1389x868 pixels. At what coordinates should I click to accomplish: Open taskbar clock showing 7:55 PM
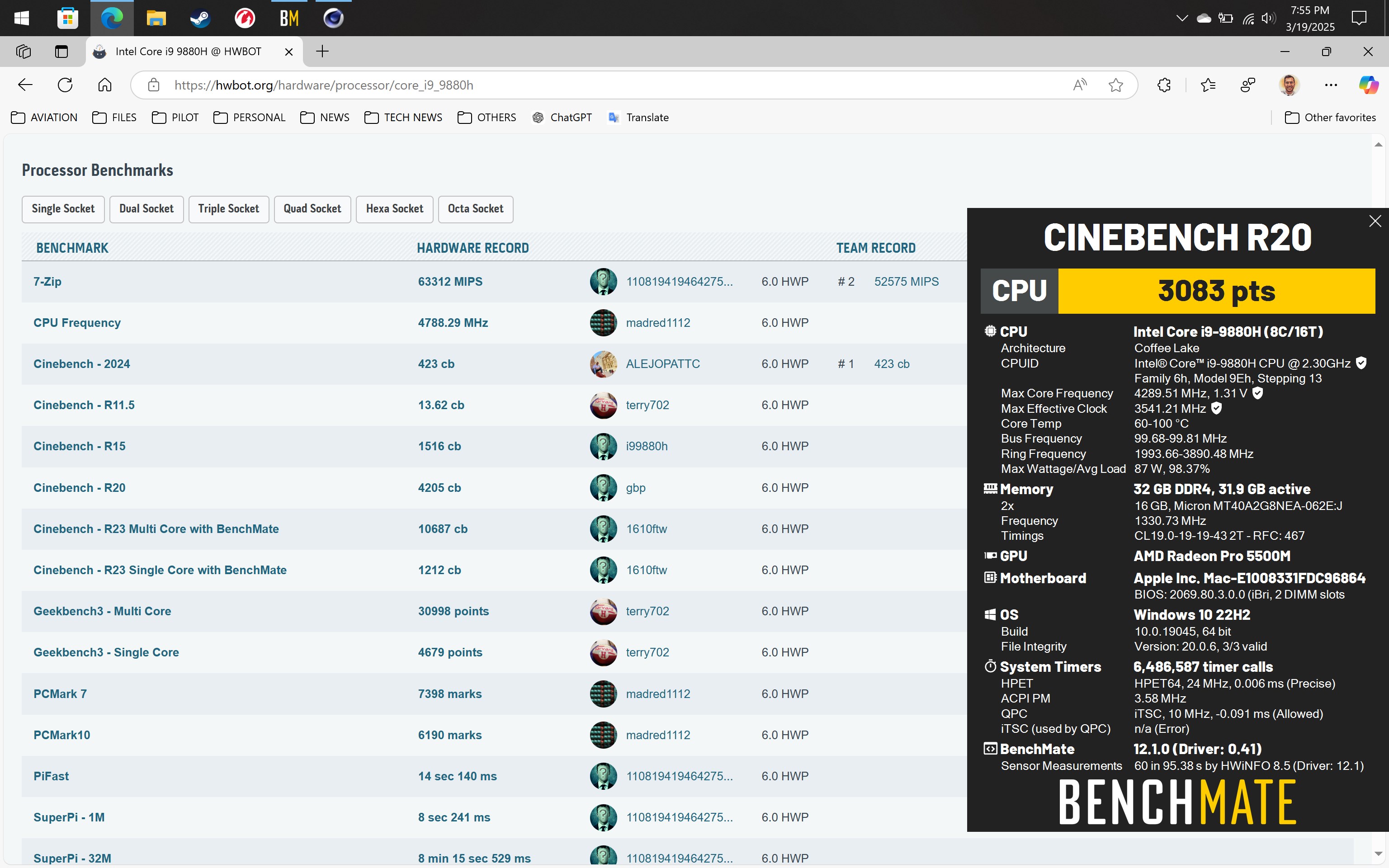click(x=1310, y=19)
